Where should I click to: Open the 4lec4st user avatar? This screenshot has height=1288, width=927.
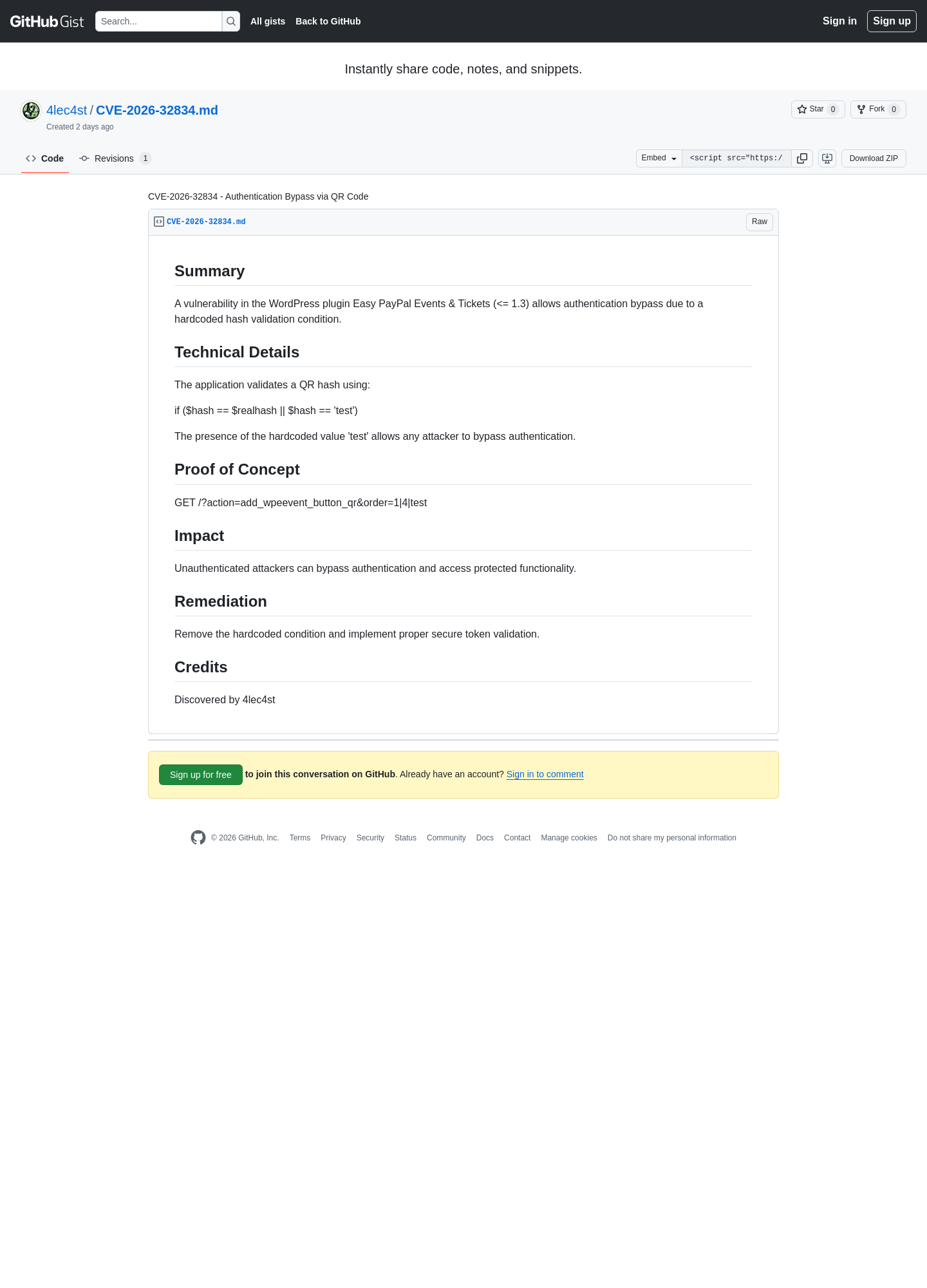tap(31, 111)
